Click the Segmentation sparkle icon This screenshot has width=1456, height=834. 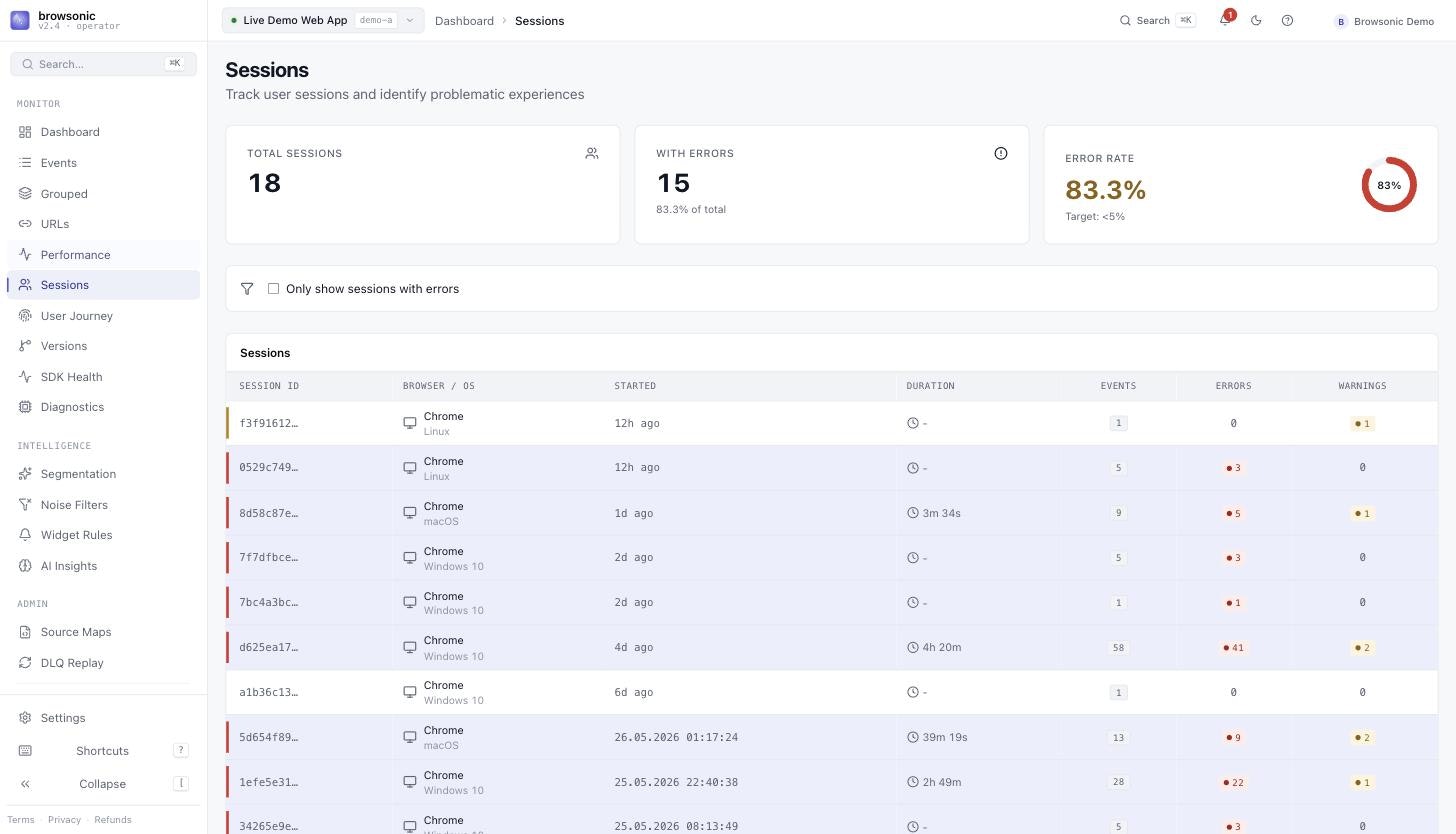(x=25, y=474)
